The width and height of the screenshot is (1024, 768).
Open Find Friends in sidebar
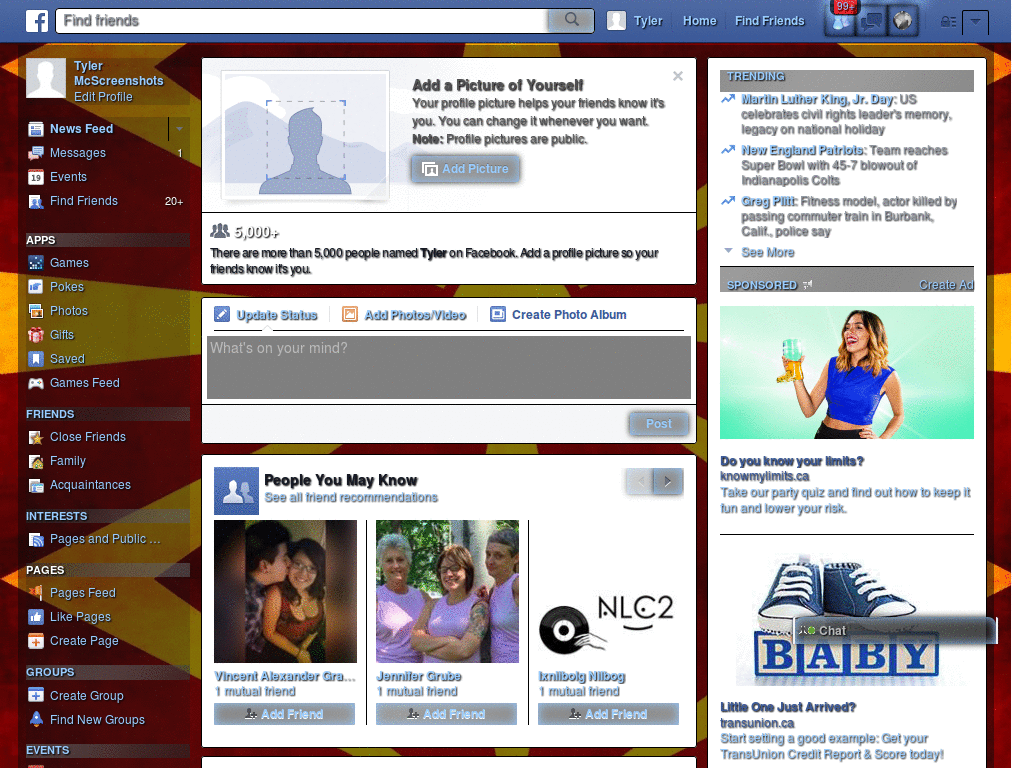tap(84, 201)
